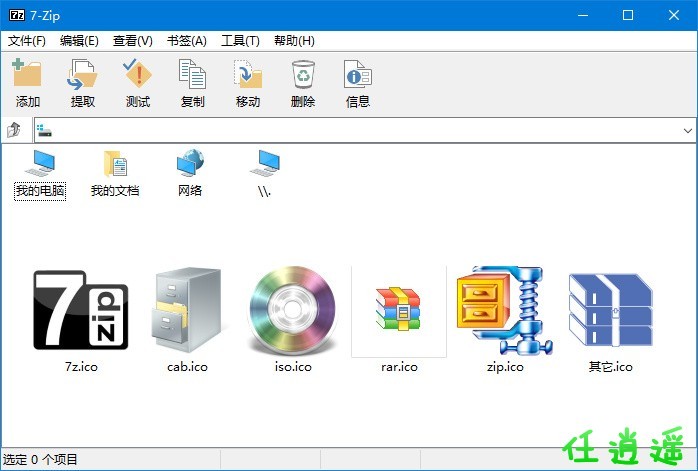The width and height of the screenshot is (698, 471).
Task: Open the 帮助(H) menu
Action: (294, 41)
